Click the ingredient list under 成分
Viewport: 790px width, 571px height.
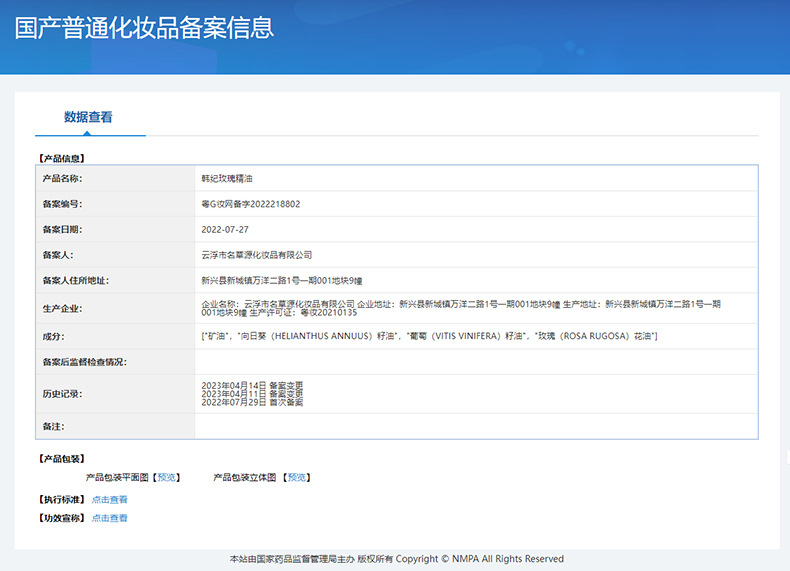pos(429,336)
